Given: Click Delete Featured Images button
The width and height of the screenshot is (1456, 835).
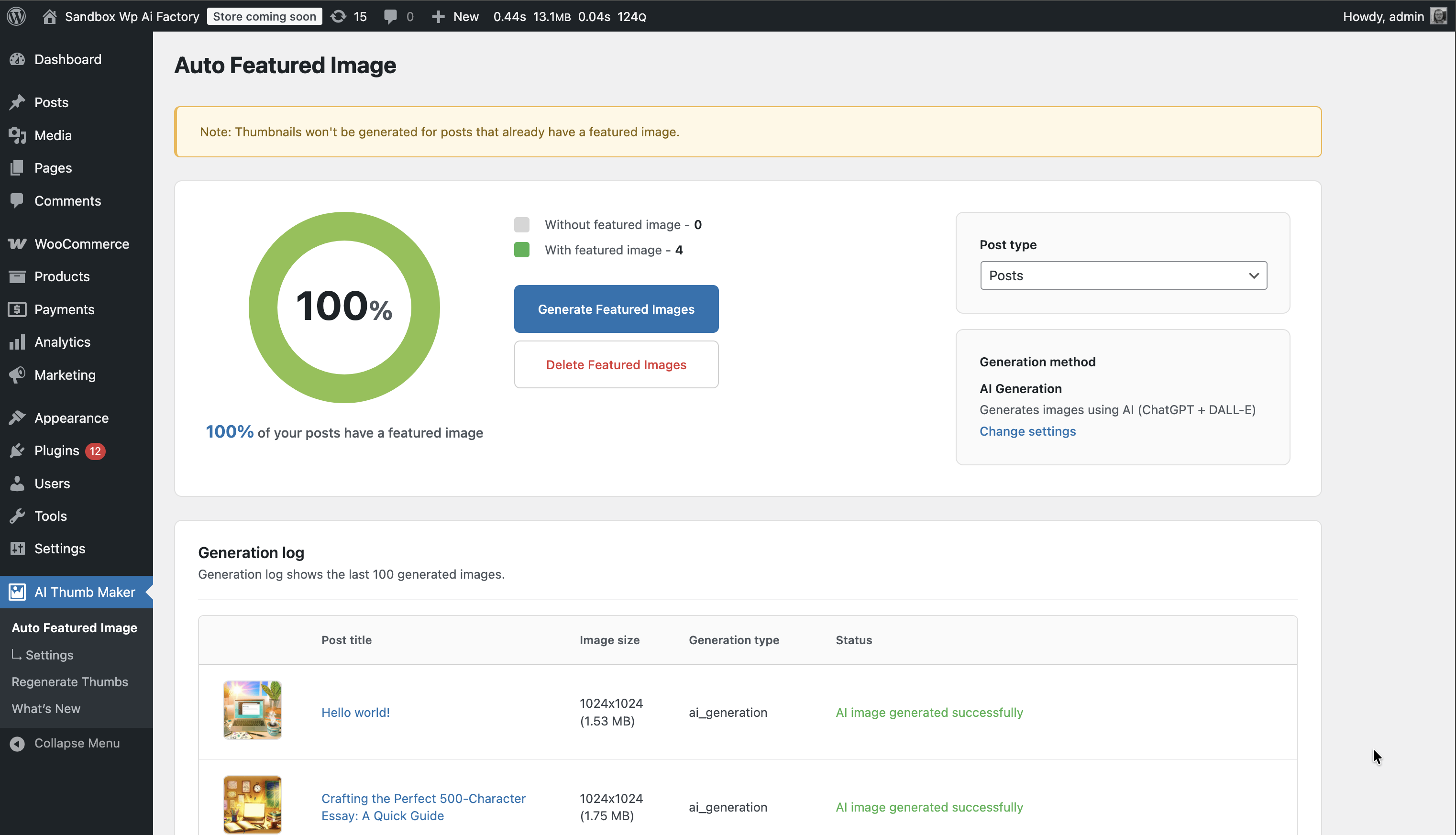Looking at the screenshot, I should click(616, 365).
